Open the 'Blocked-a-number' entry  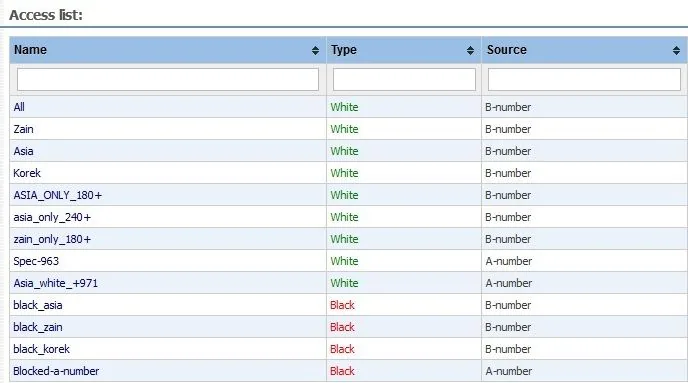point(56,371)
